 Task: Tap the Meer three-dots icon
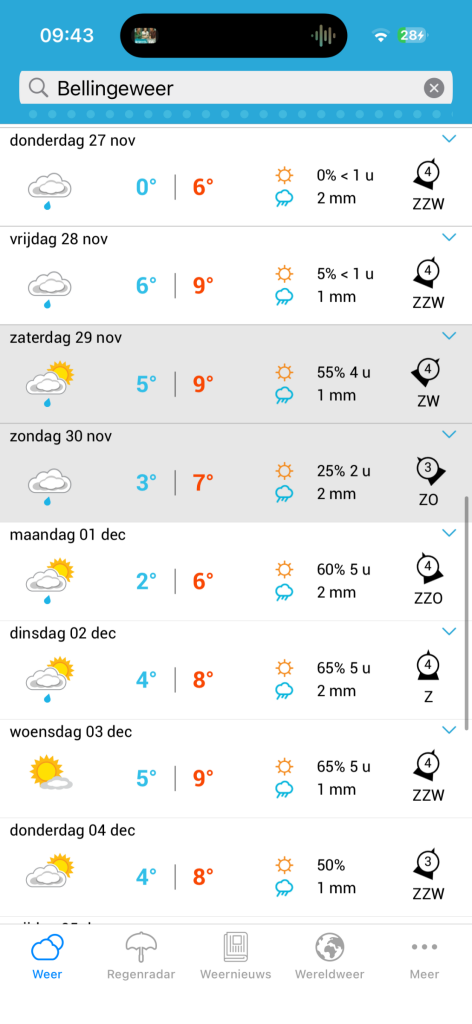coord(424,946)
